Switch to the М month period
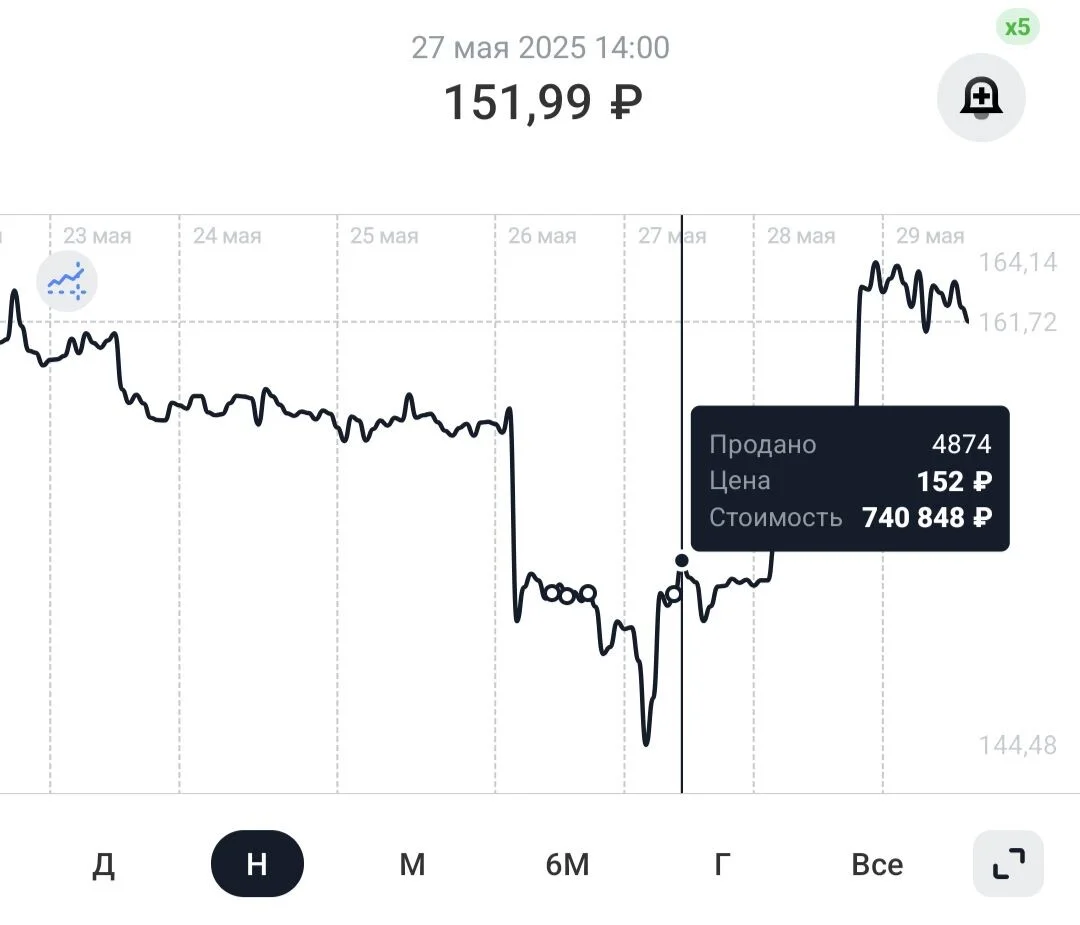The height and width of the screenshot is (925, 1080). coord(412,864)
